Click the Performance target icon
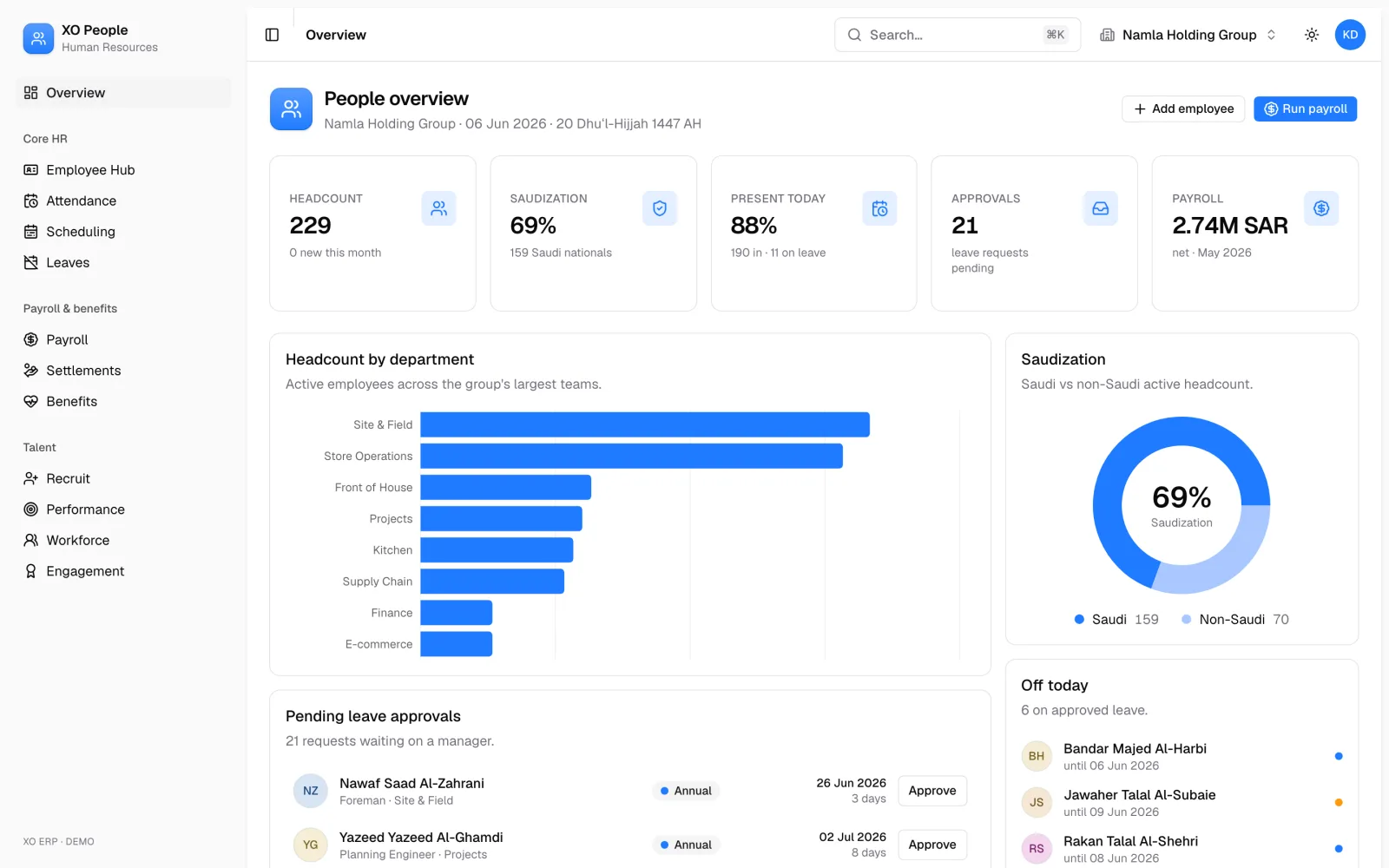 [x=31, y=510]
